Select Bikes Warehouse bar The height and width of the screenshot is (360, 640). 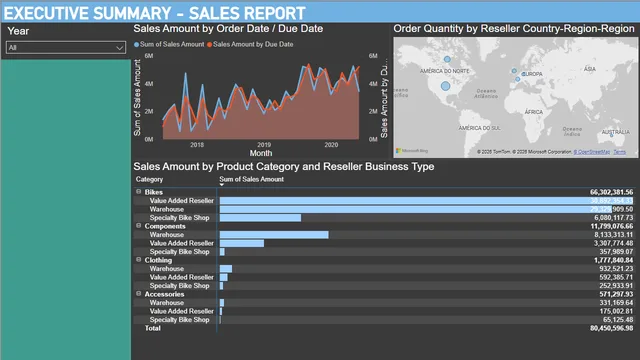(416, 209)
